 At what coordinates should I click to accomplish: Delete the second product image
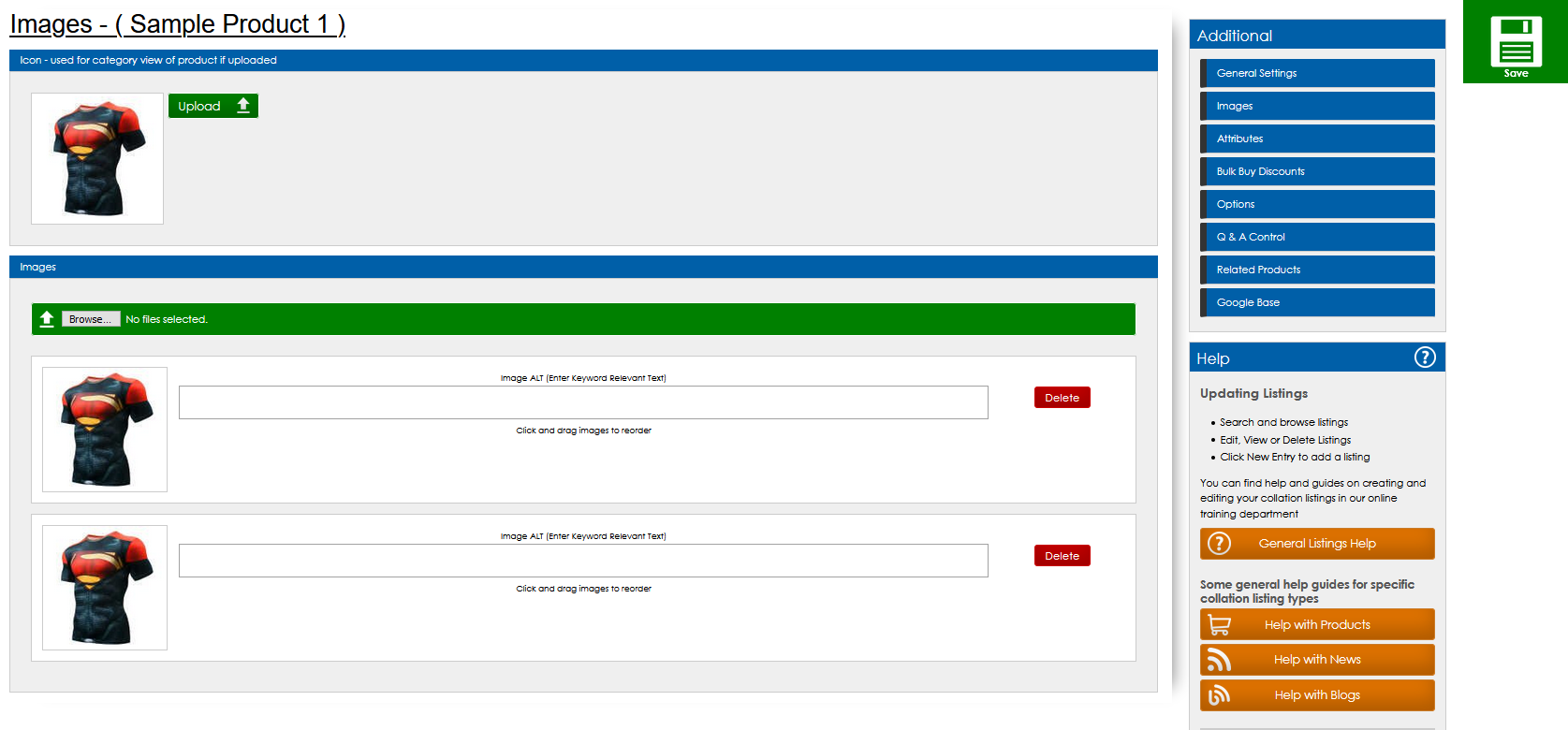tap(1062, 556)
